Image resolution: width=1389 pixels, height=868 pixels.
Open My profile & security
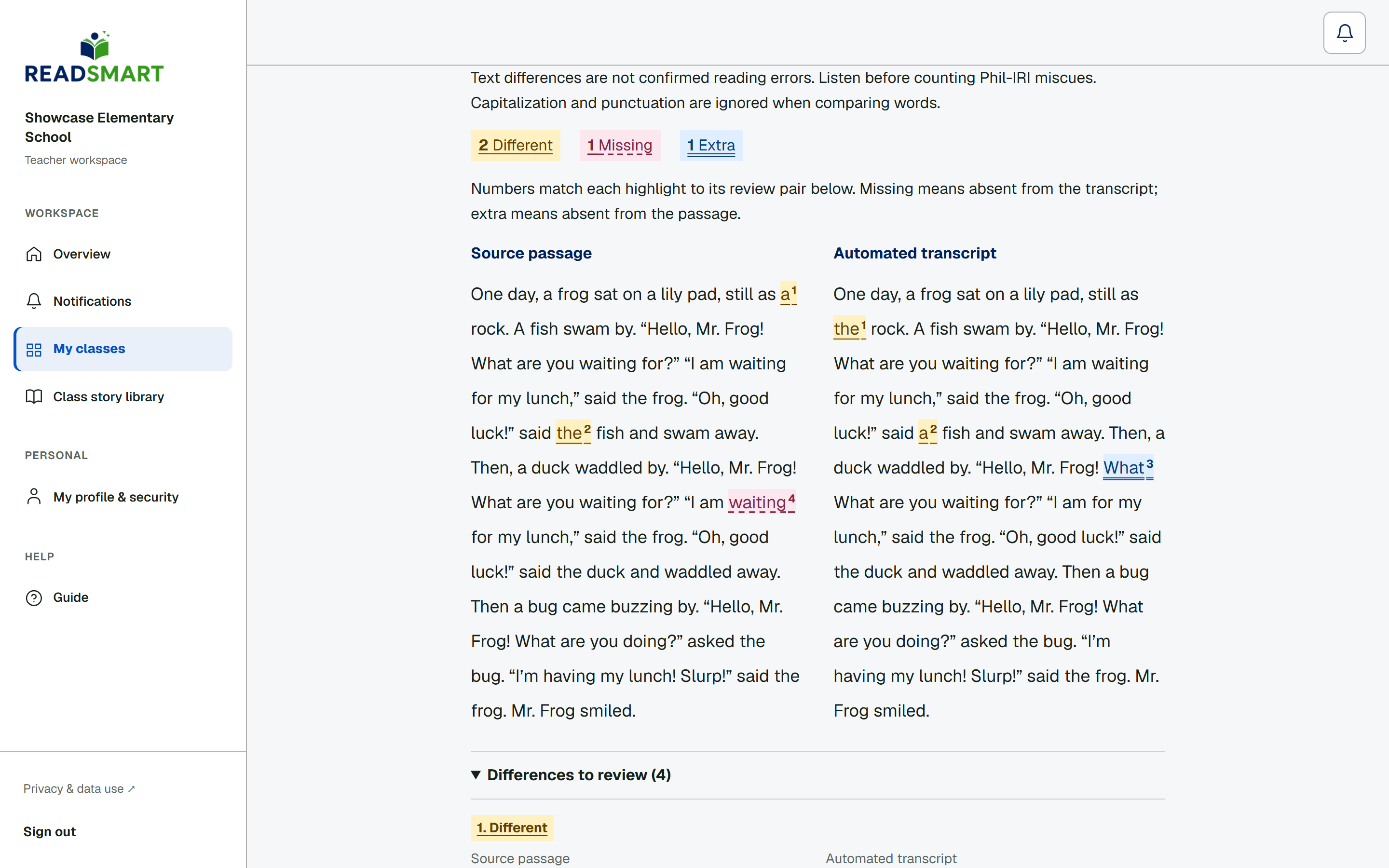pos(123,497)
